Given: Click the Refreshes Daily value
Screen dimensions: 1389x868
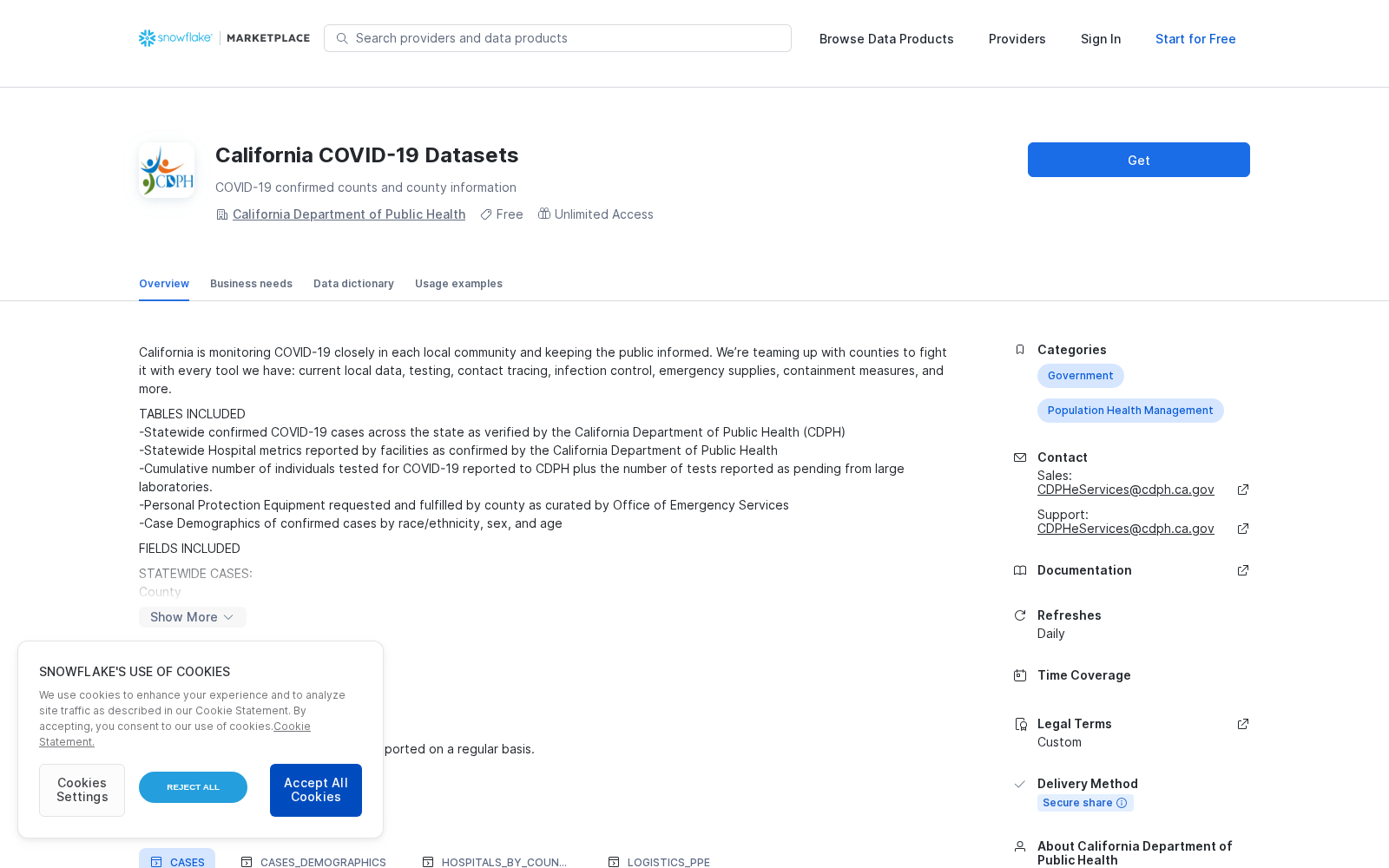Looking at the screenshot, I should pyautogui.click(x=1051, y=634).
